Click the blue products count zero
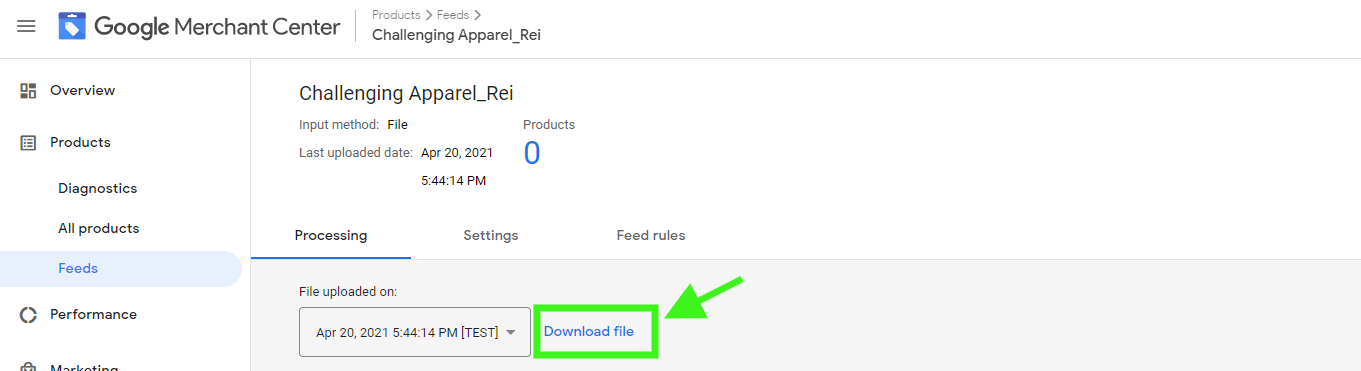Screen dimensions: 1361x371 coord(532,153)
